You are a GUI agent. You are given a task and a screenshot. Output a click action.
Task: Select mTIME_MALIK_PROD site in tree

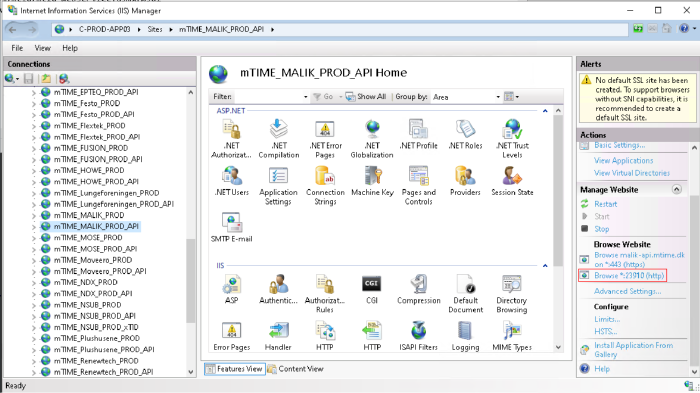click(89, 215)
